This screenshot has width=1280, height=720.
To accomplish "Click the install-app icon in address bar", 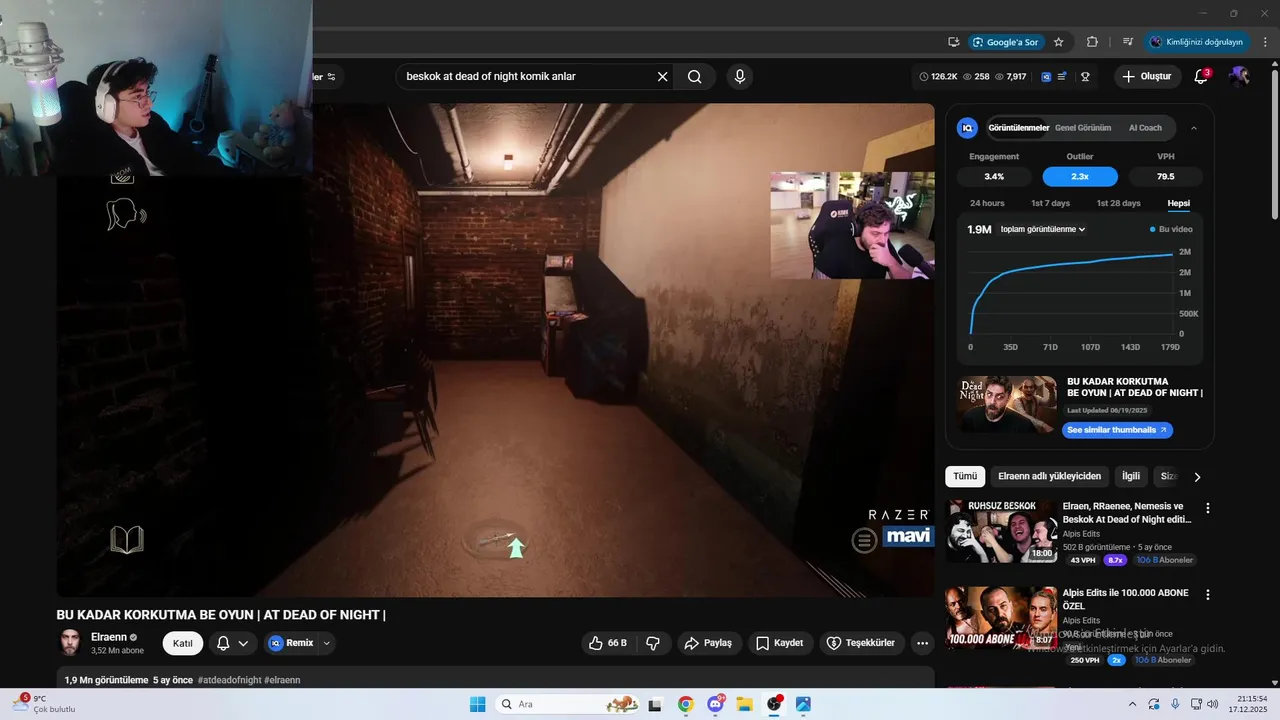I will (954, 42).
